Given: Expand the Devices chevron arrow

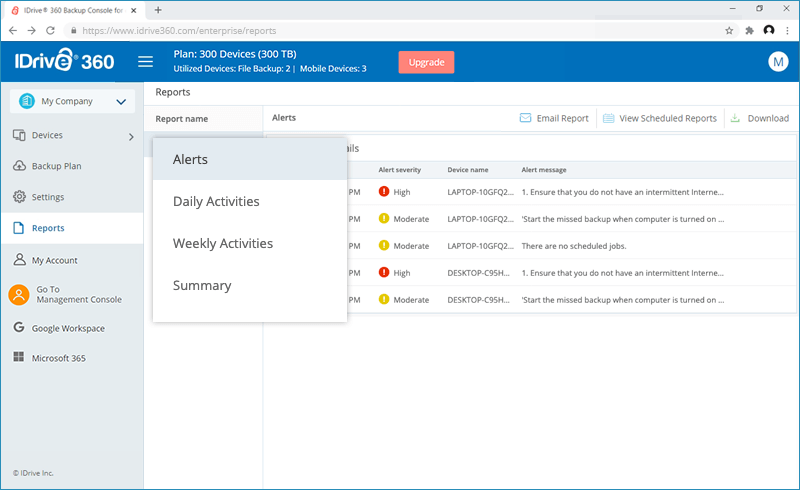Looking at the screenshot, I should (x=131, y=137).
